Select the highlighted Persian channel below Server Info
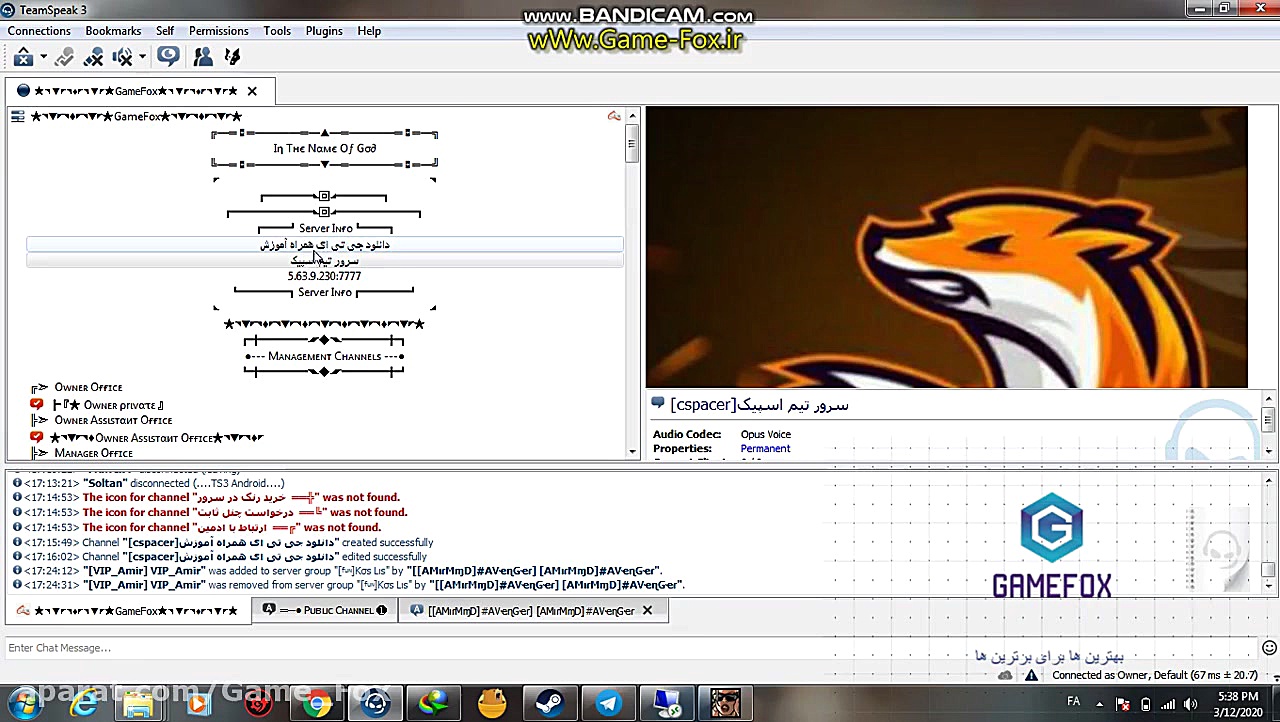The width and height of the screenshot is (1280, 722). (325, 245)
